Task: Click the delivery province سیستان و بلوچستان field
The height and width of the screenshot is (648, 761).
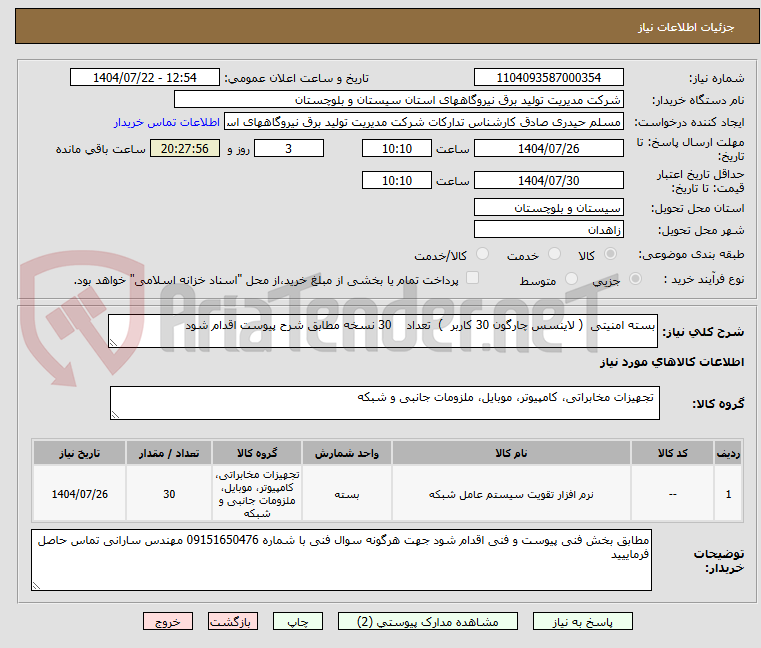Action: click(548, 208)
